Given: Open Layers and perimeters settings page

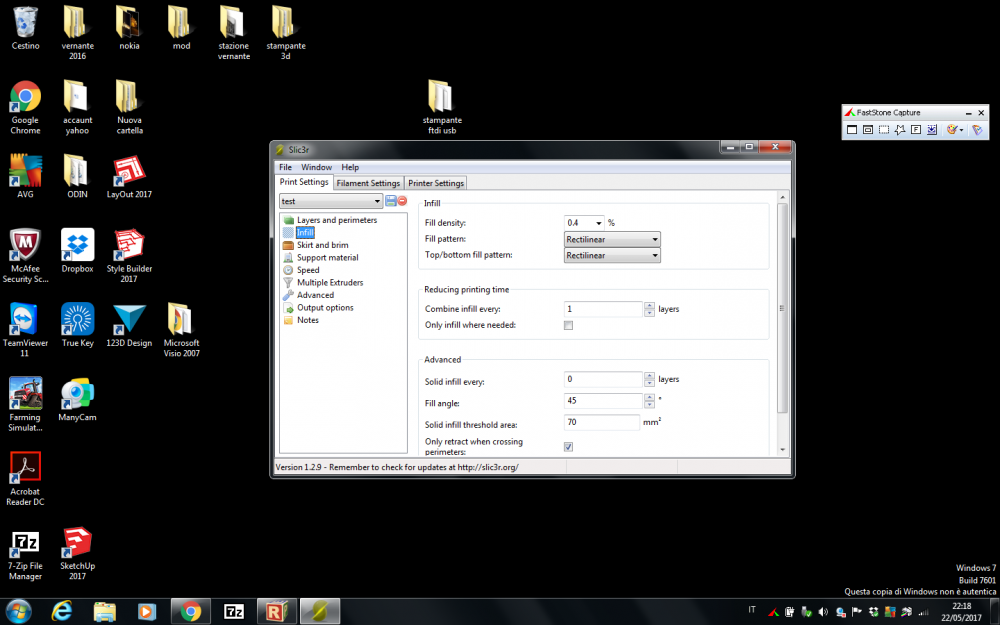Looking at the screenshot, I should click(336, 220).
